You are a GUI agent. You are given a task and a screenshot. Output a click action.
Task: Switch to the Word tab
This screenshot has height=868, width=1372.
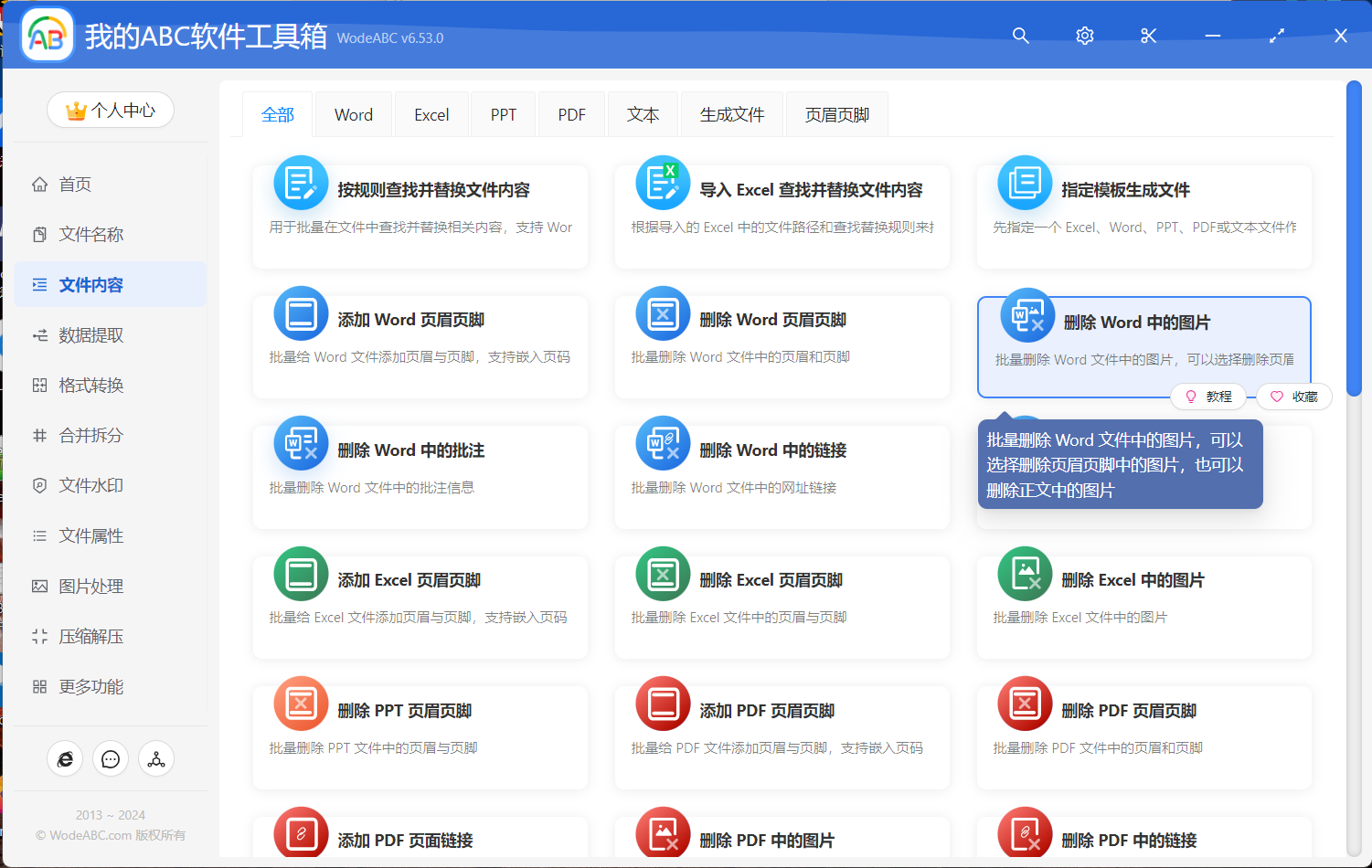click(353, 113)
